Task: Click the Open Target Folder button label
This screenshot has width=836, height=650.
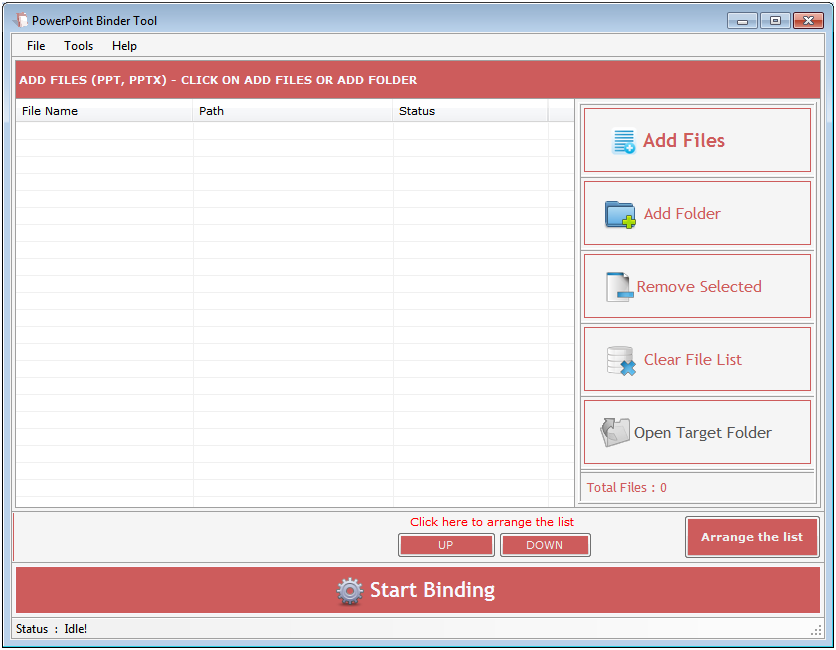Action: point(703,433)
